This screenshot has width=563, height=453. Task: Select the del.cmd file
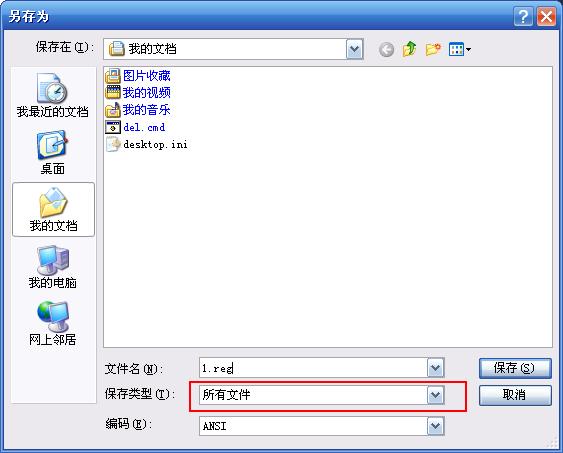click(135, 127)
